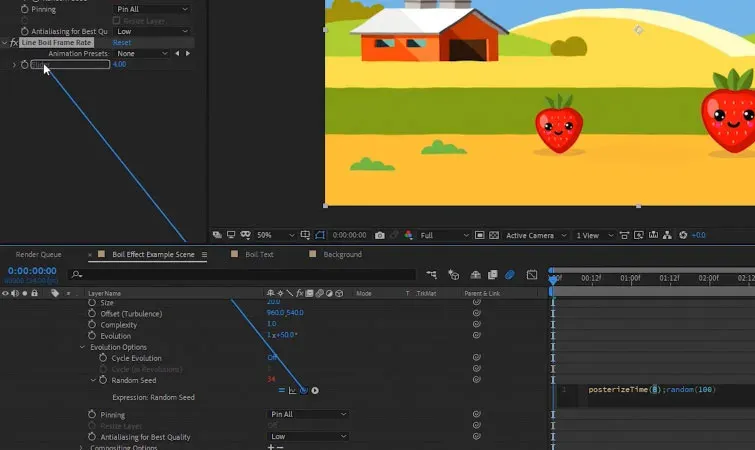Open the expression language menu arrow
The width and height of the screenshot is (755, 450).
pyautogui.click(x=315, y=390)
